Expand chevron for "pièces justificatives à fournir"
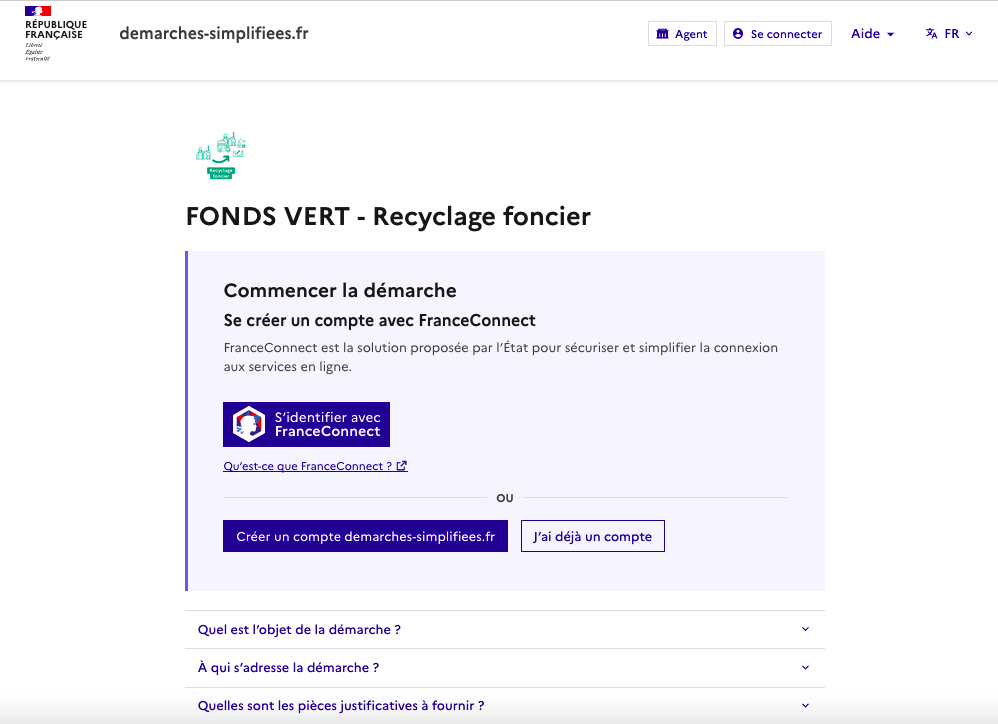This screenshot has height=724, width=998. (805, 706)
